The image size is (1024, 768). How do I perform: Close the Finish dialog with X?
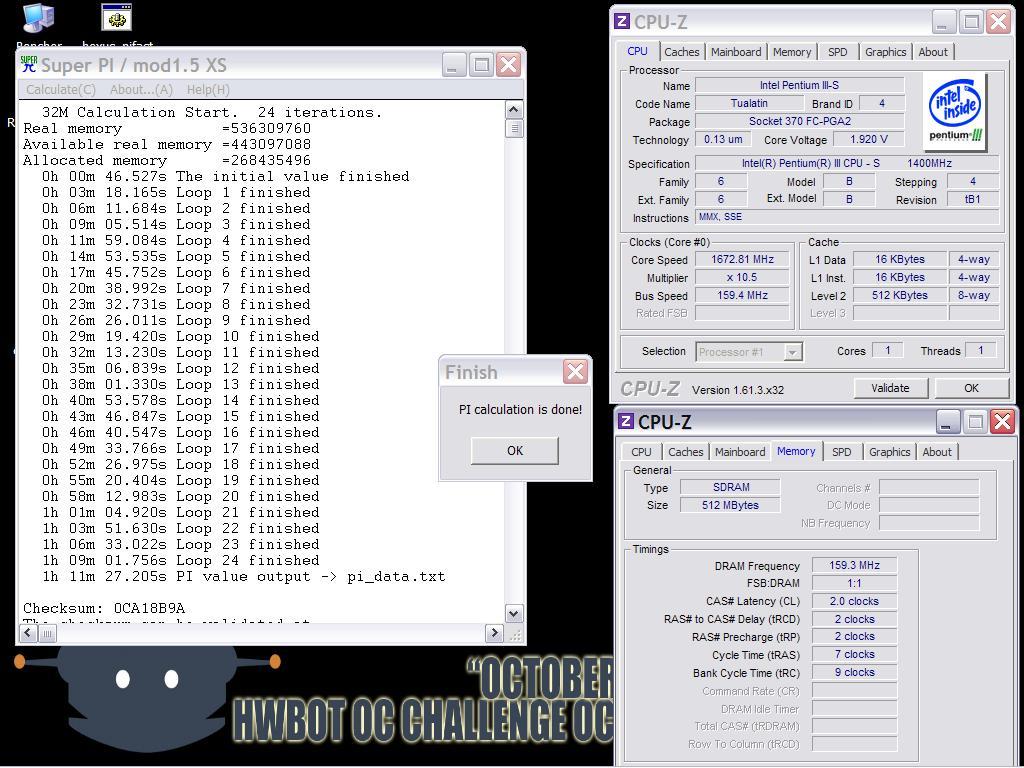point(575,372)
